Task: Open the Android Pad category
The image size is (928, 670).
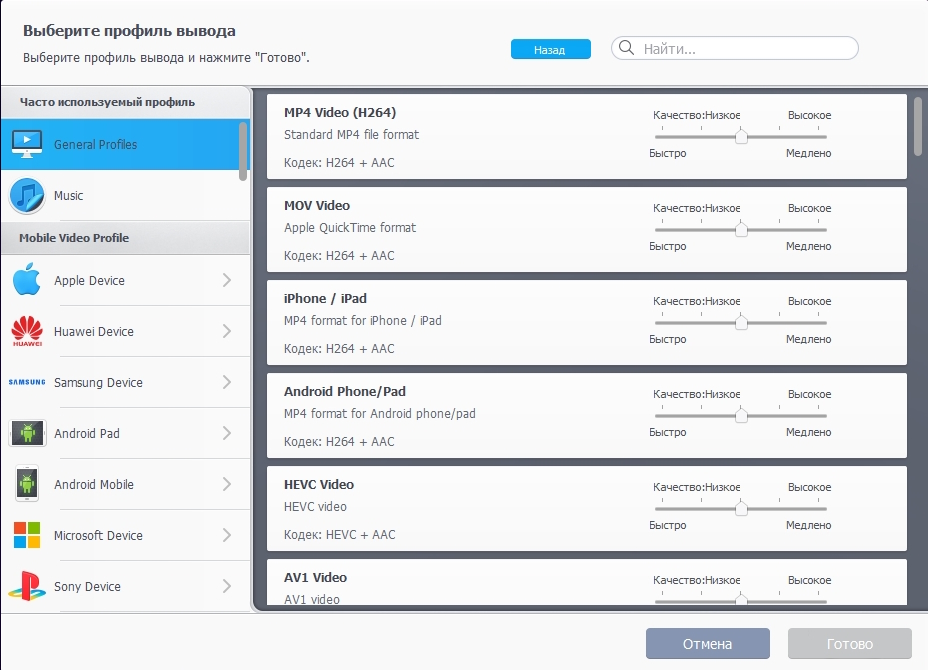Action: point(125,433)
